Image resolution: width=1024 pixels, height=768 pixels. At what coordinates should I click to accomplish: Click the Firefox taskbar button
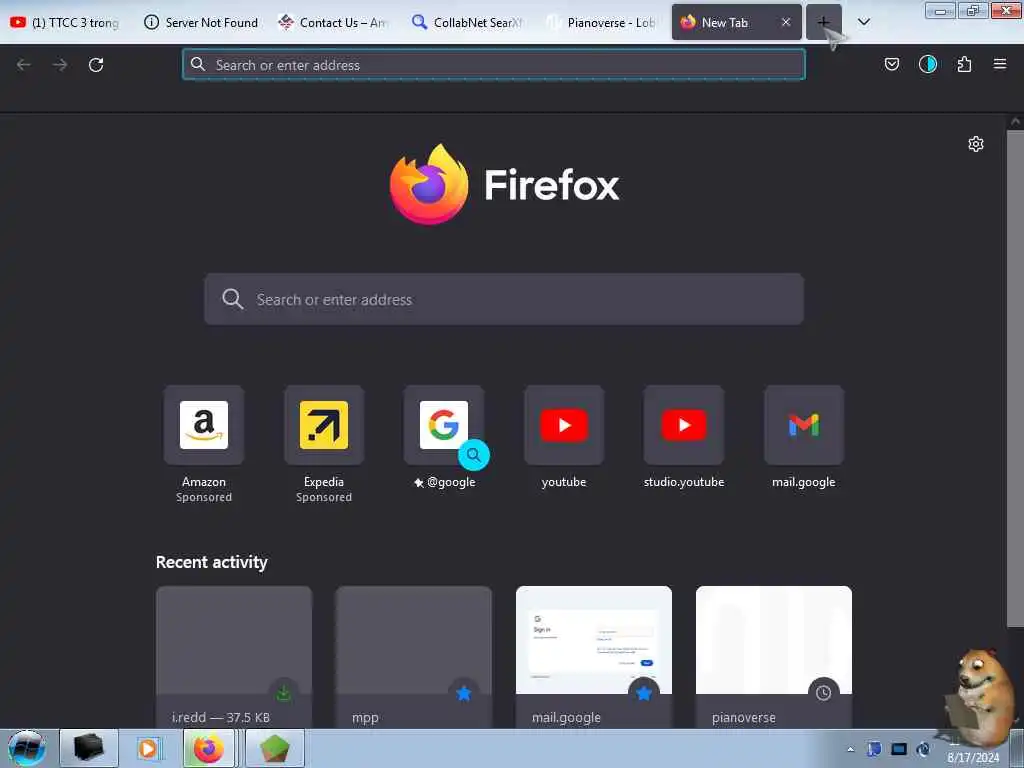[x=208, y=748]
